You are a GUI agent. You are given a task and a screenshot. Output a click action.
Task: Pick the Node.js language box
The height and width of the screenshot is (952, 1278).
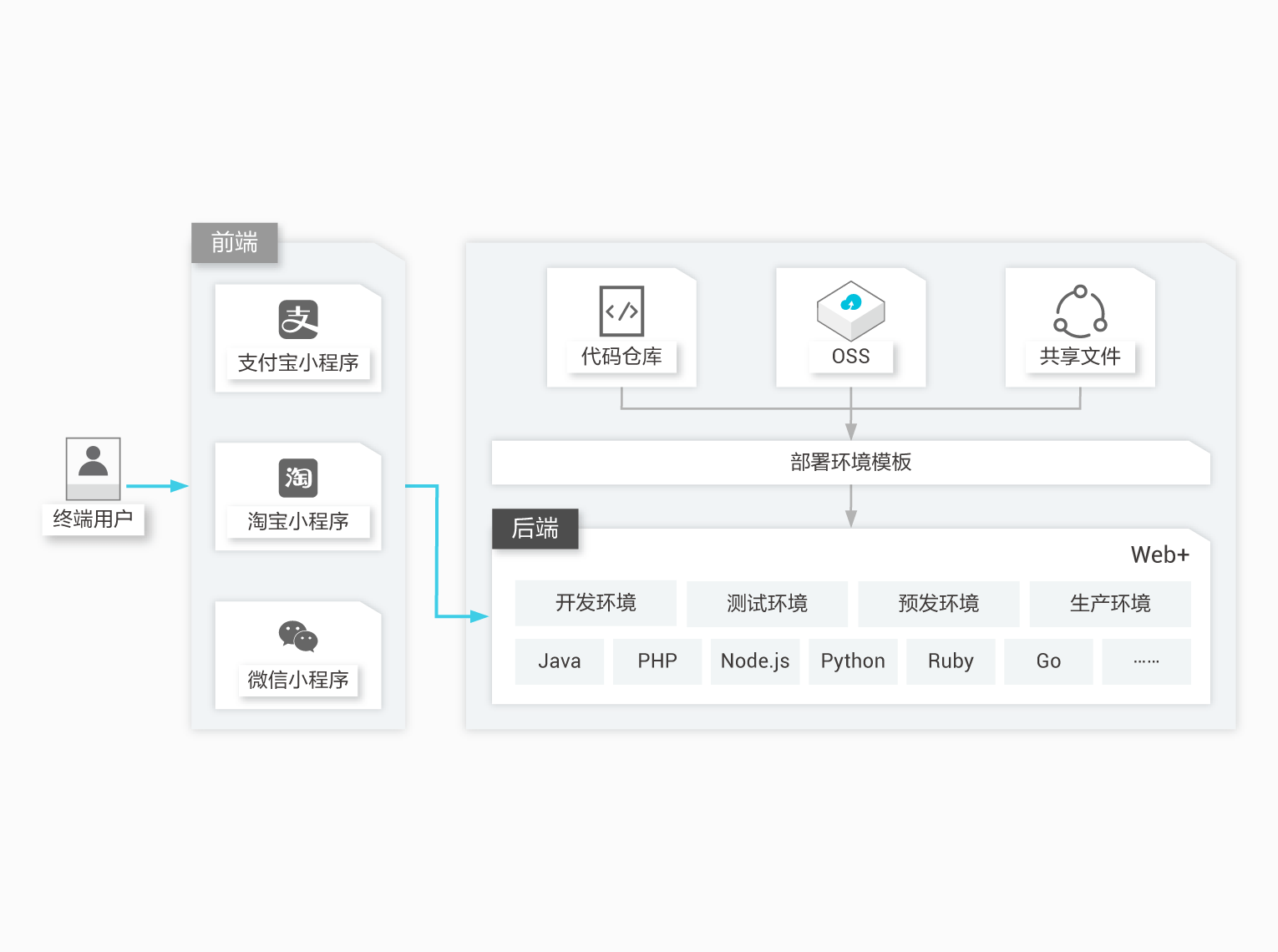[x=755, y=661]
